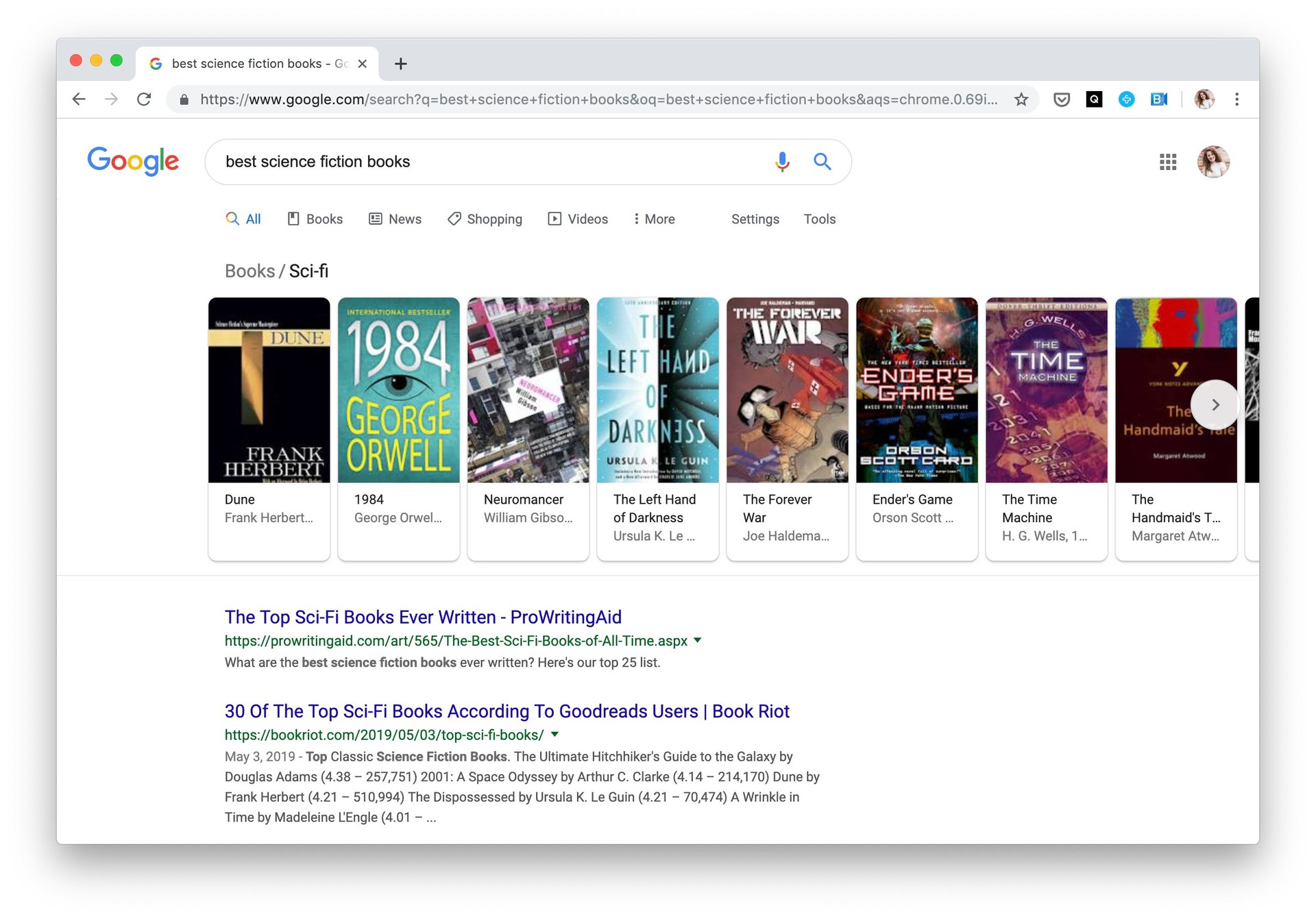The image size is (1316, 919).
Task: Start voice search with microphone icon
Action: [782, 162]
